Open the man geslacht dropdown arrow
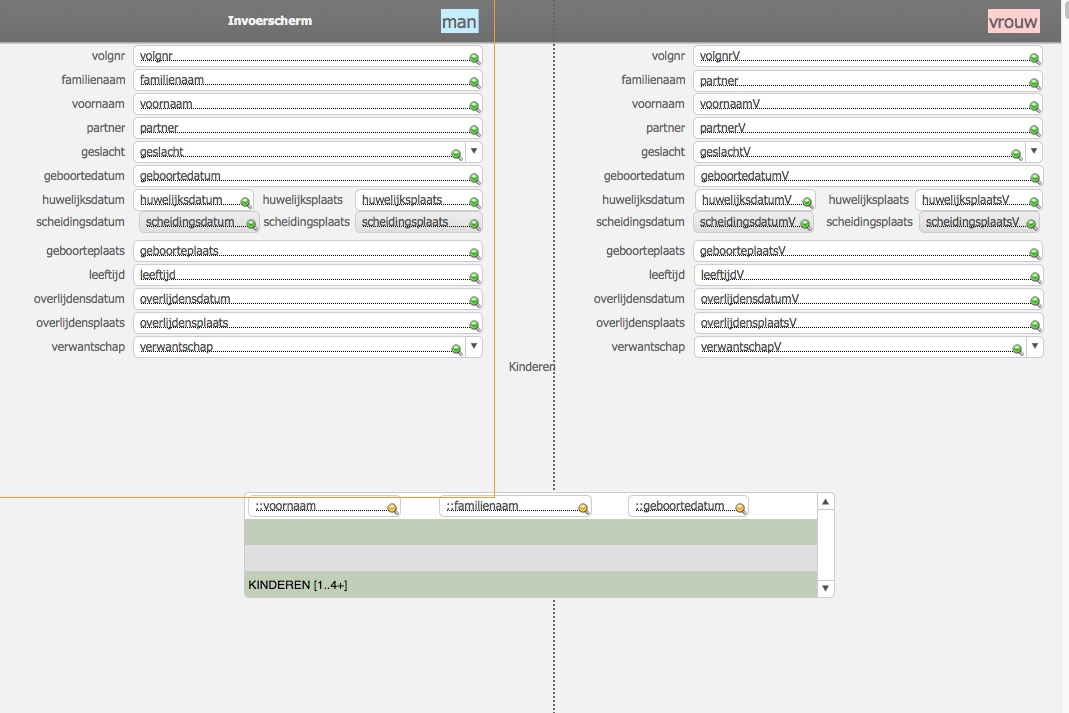This screenshot has height=713, width=1069. click(474, 151)
